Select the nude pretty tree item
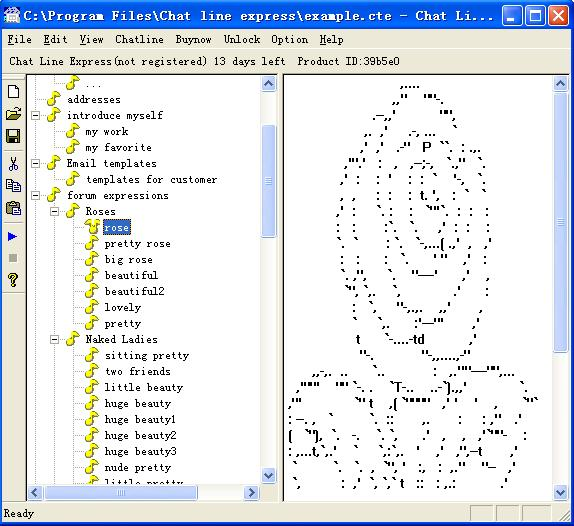Viewport: 574px width, 526px height. [138, 467]
